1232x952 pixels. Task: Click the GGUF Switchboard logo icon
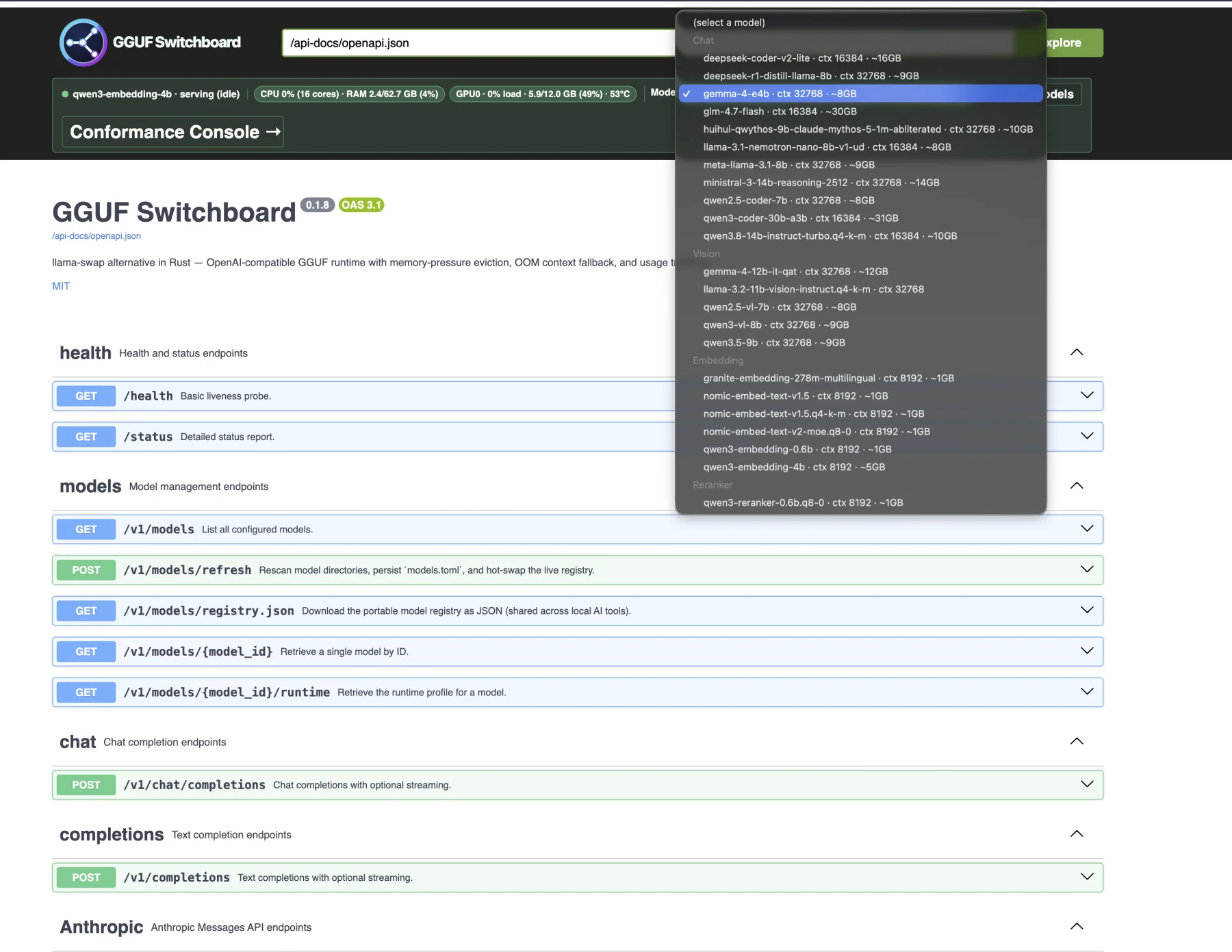click(x=83, y=42)
